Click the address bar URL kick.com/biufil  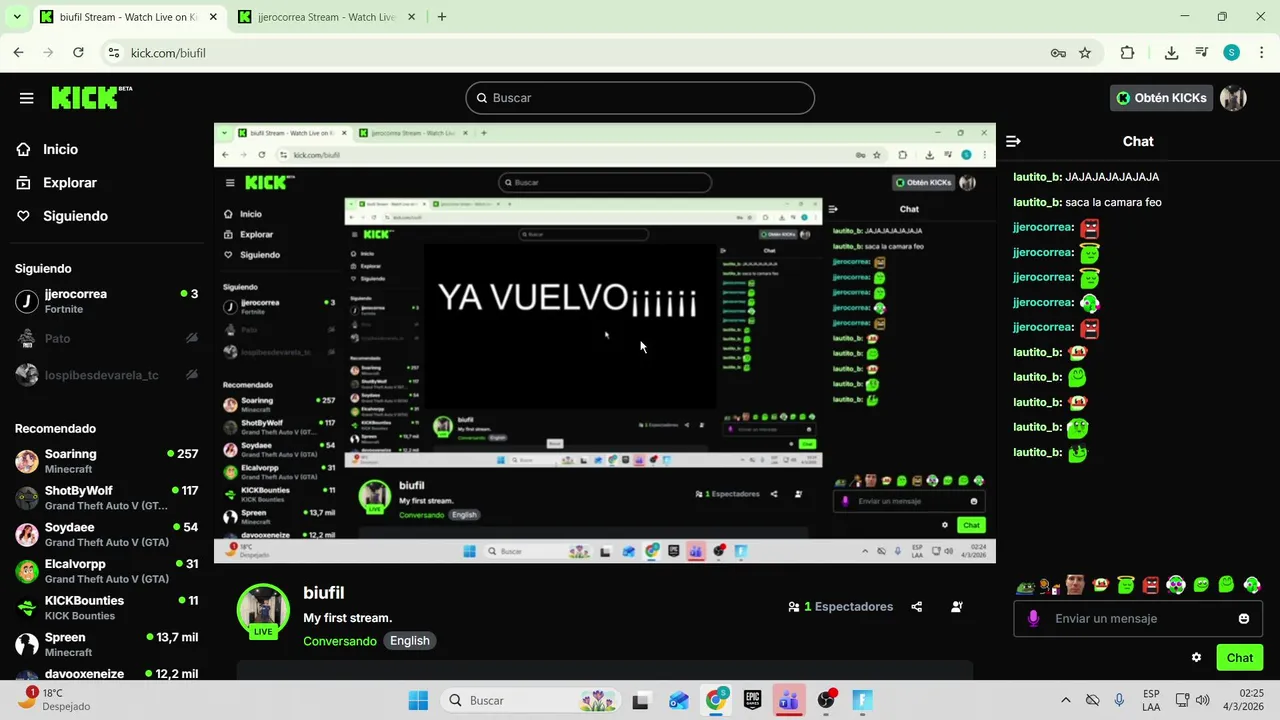click(x=168, y=53)
